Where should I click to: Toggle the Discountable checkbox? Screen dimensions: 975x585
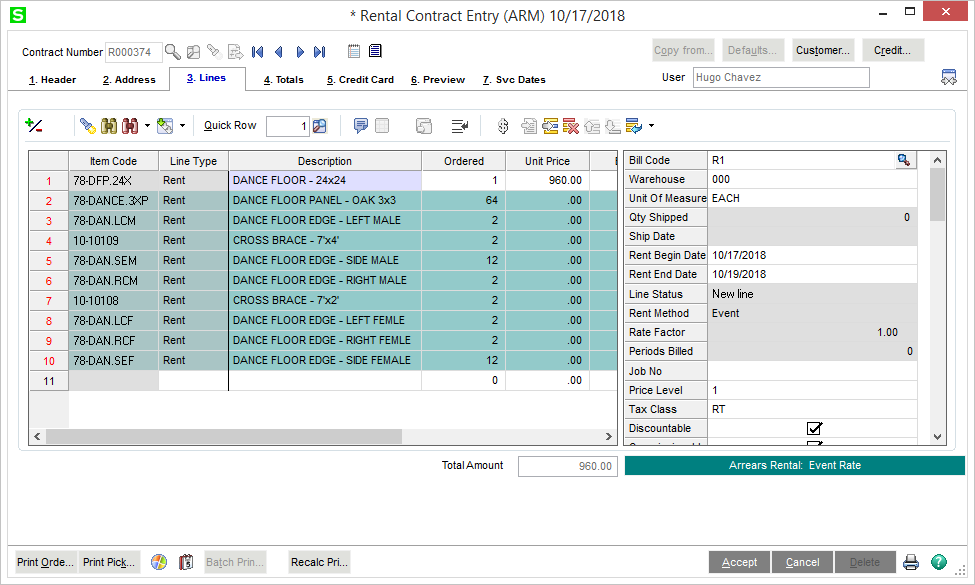[814, 429]
